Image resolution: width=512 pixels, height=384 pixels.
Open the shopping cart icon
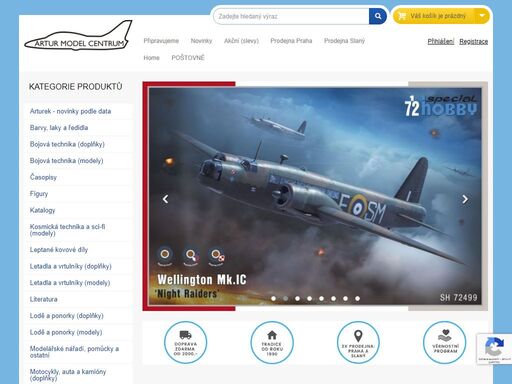(x=402, y=16)
